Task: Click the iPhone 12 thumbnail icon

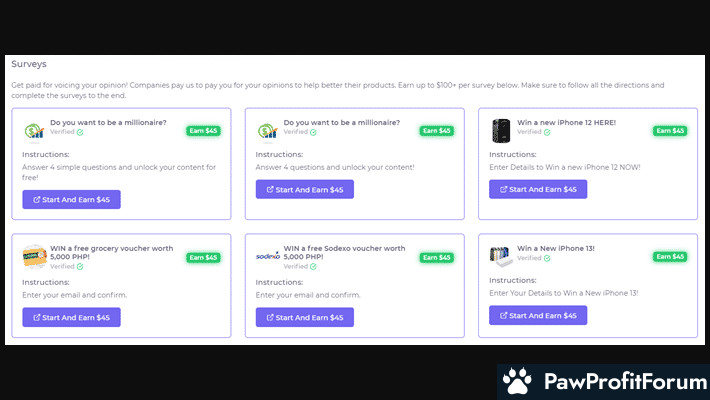Action: pos(501,131)
